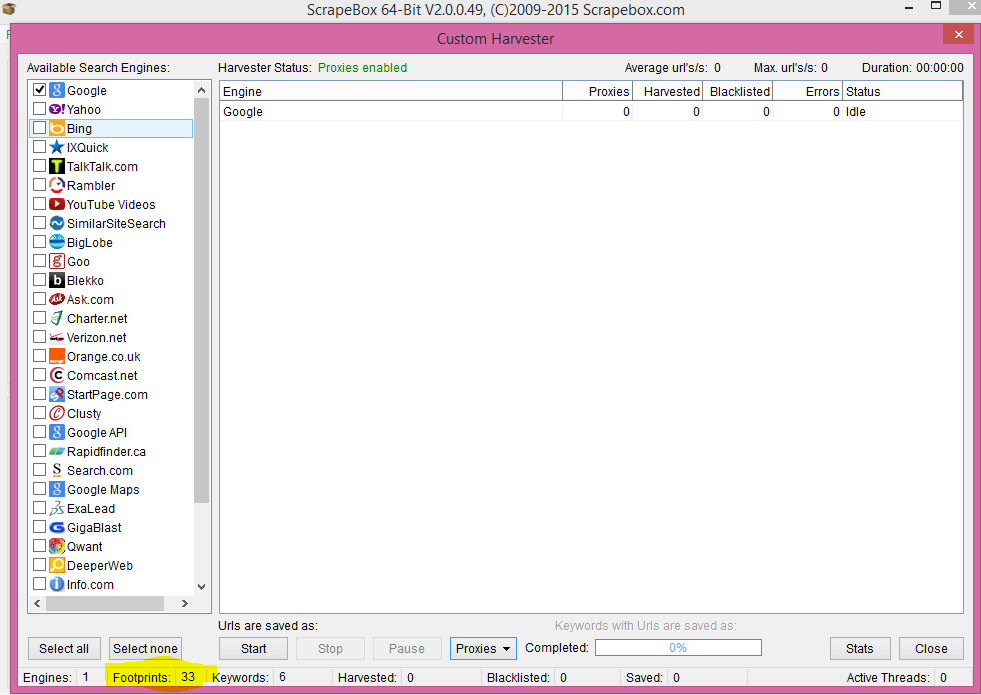Sort by the Errors column header
This screenshot has height=695, width=981.
[808, 91]
